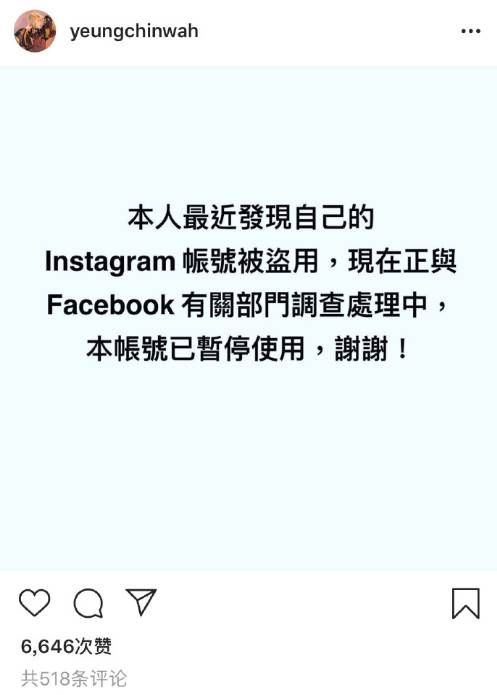Tap the word Instagram in the post image
The width and height of the screenshot is (497, 695).
pos(110,262)
